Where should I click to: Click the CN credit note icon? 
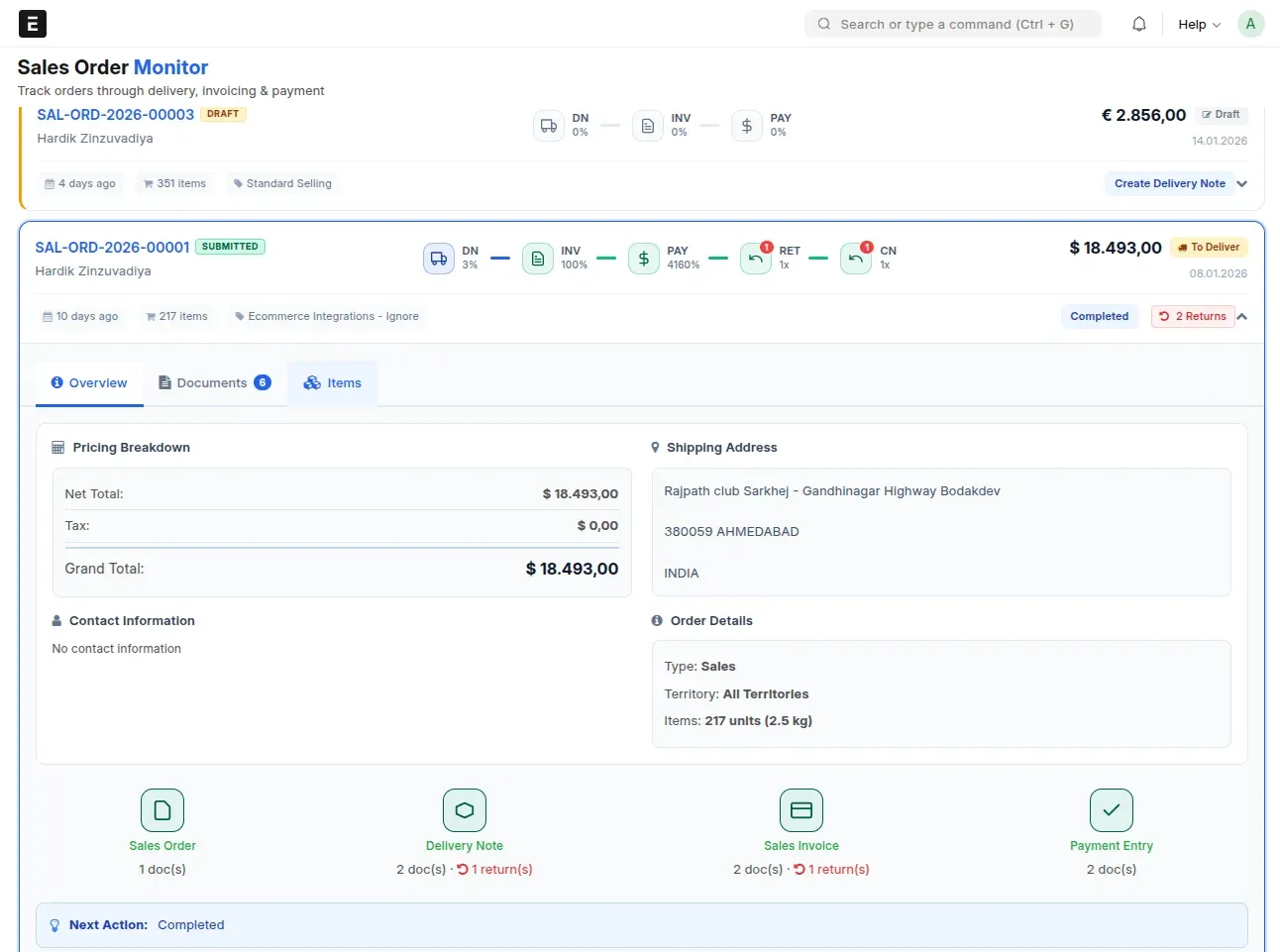856,259
